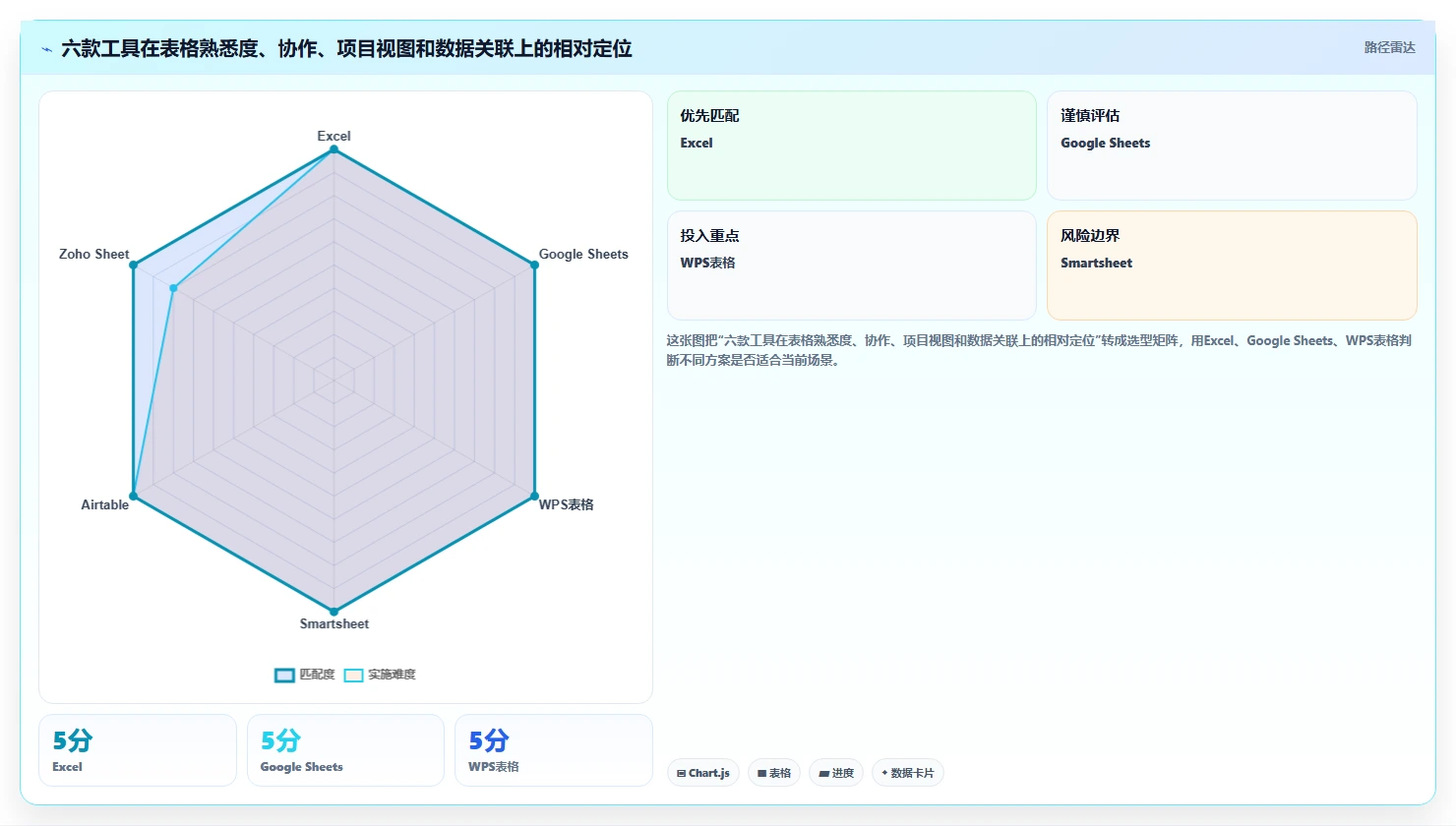The width and height of the screenshot is (1456, 826).
Task: Click the Zoho Sheet axis label
Action: pos(94,254)
